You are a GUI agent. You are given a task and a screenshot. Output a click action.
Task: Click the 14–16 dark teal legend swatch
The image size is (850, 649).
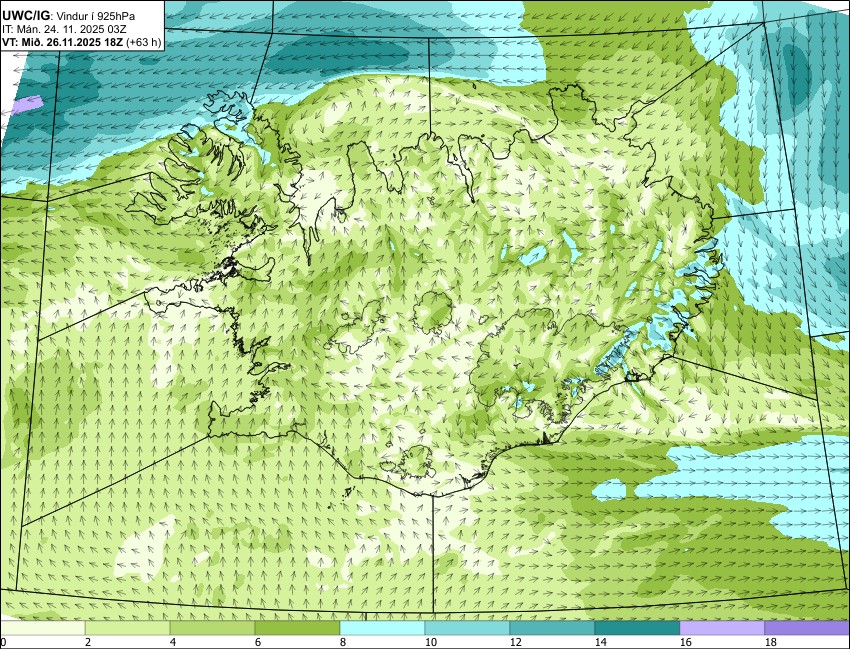click(x=638, y=628)
